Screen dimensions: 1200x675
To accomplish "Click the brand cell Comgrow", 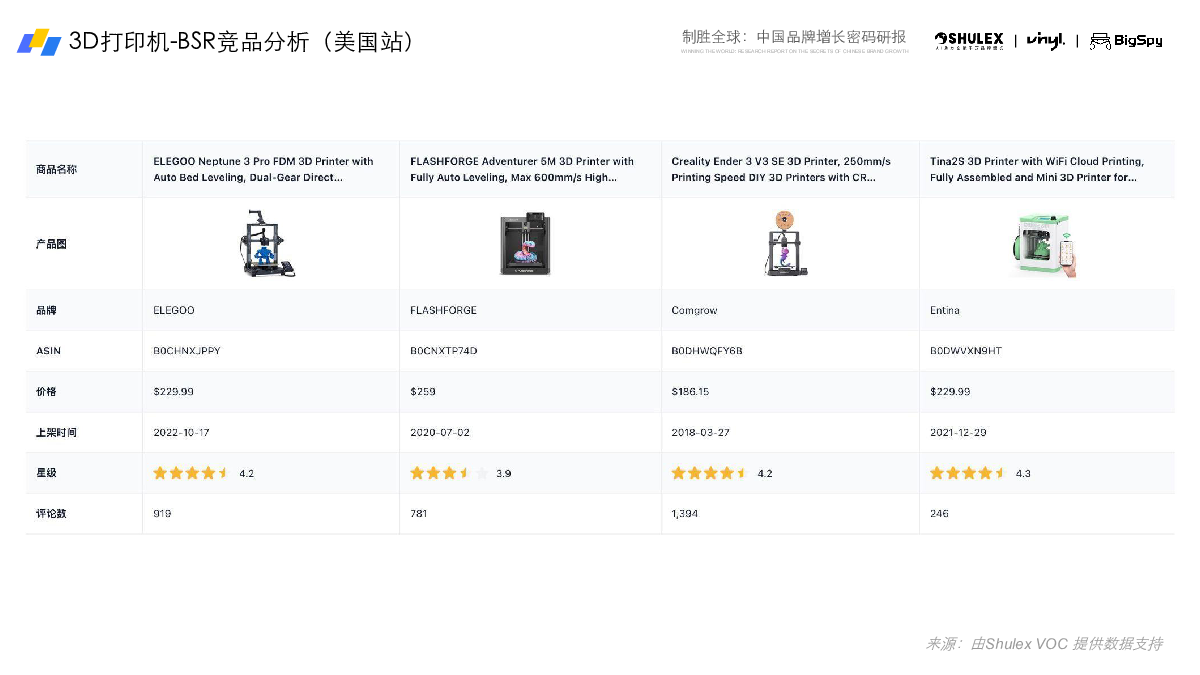I will pyautogui.click(x=694, y=310).
